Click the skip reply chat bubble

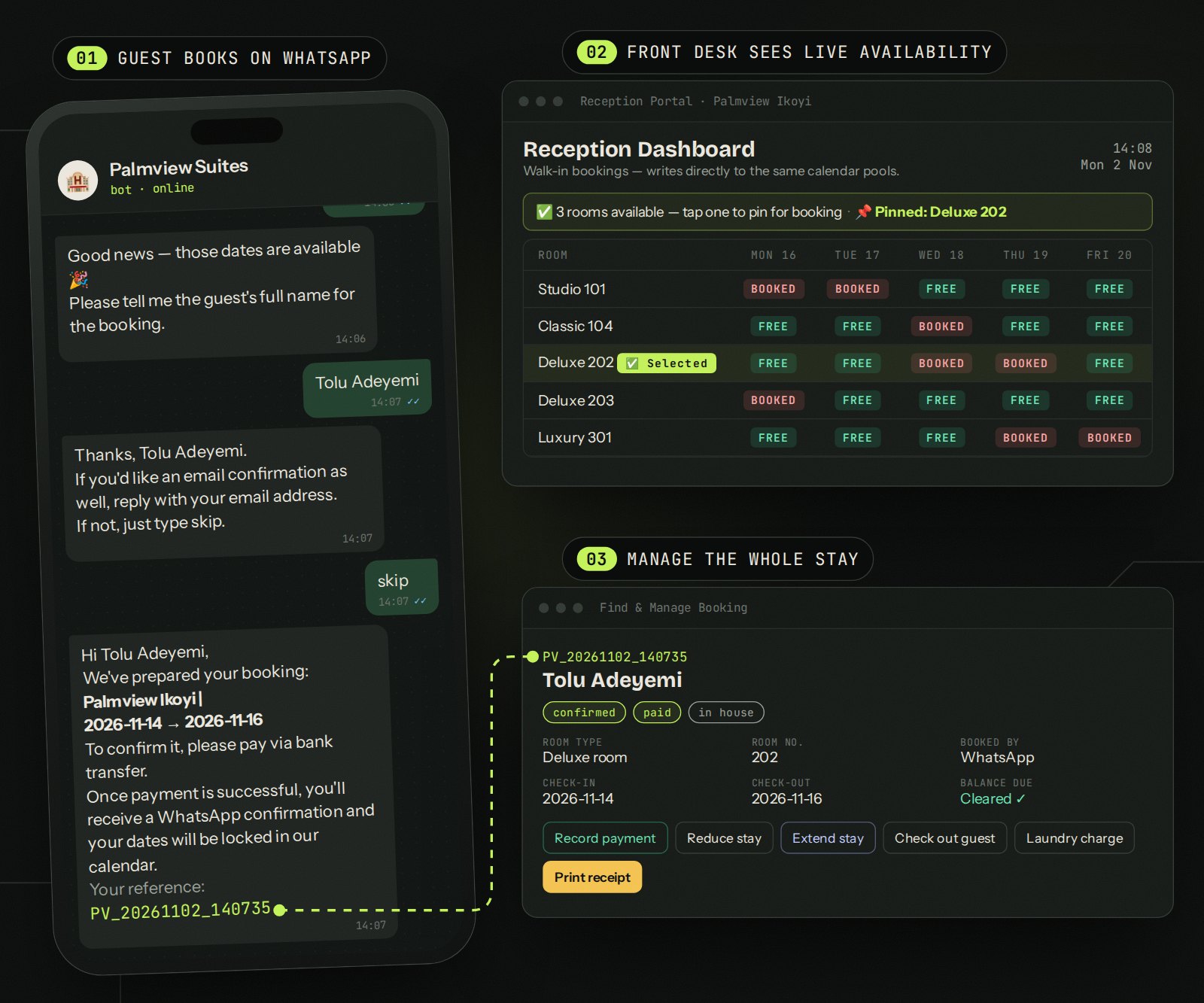[x=402, y=588]
